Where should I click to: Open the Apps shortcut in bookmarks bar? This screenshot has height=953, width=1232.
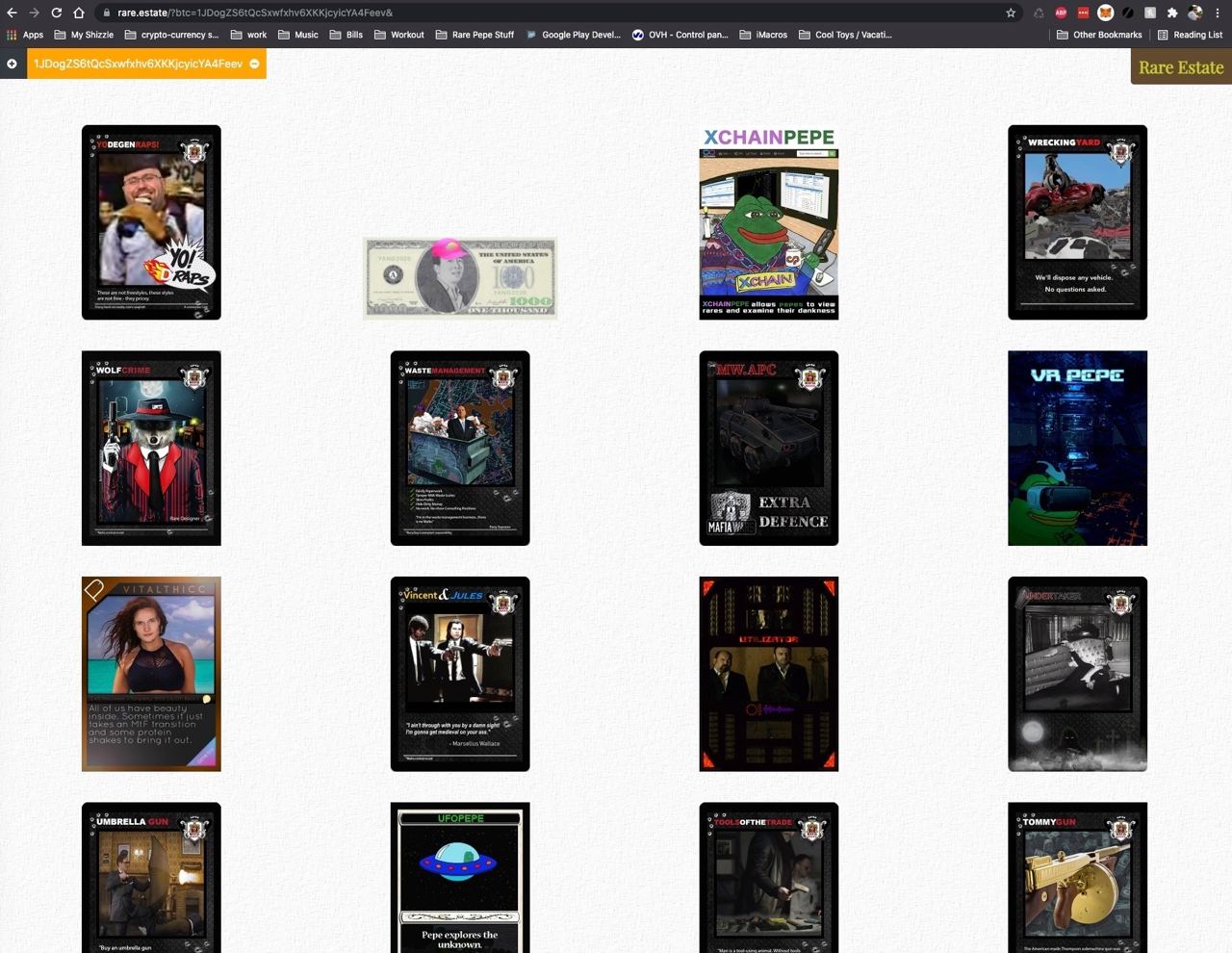click(x=25, y=35)
